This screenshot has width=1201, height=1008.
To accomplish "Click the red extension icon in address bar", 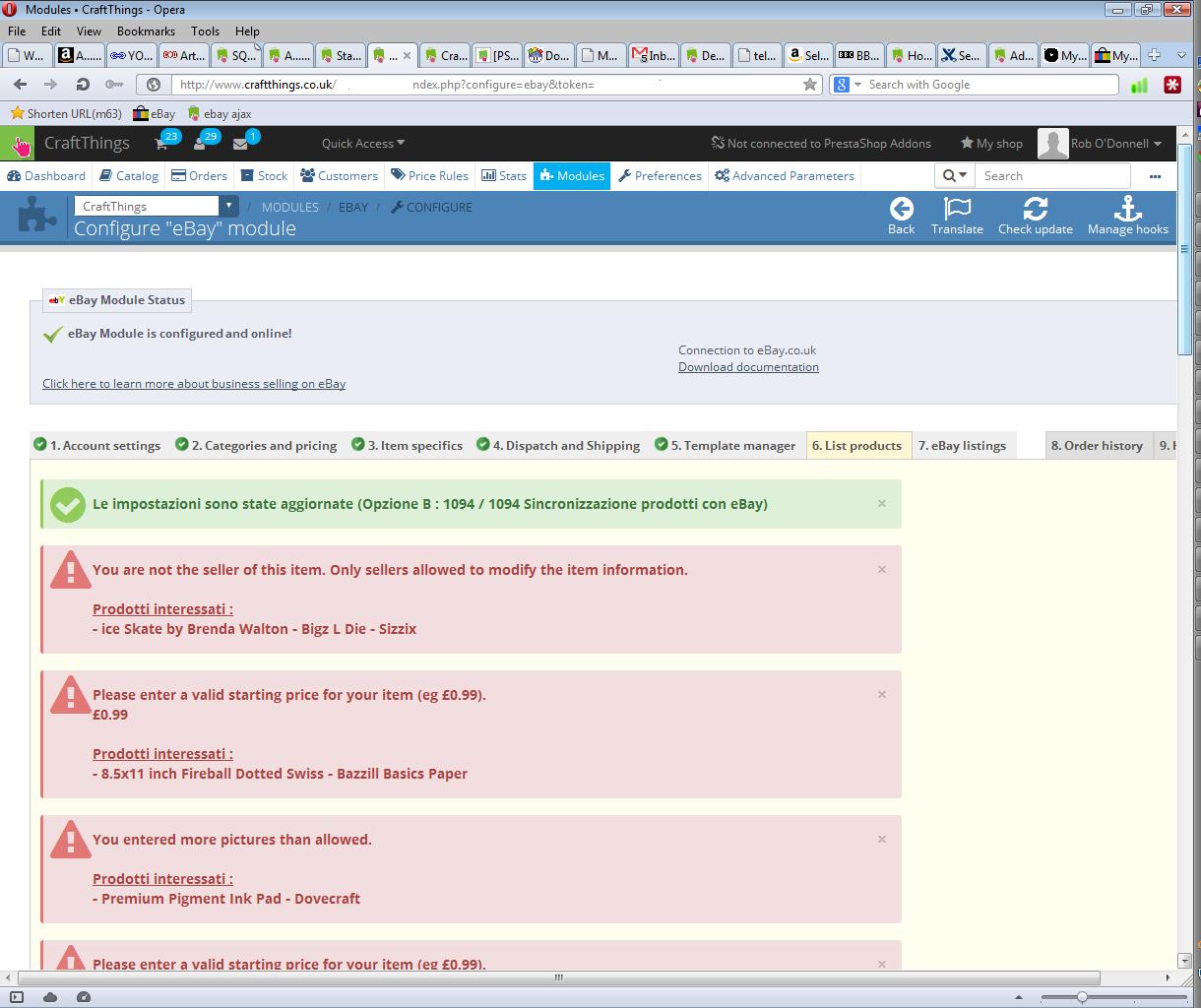I will 1171,85.
